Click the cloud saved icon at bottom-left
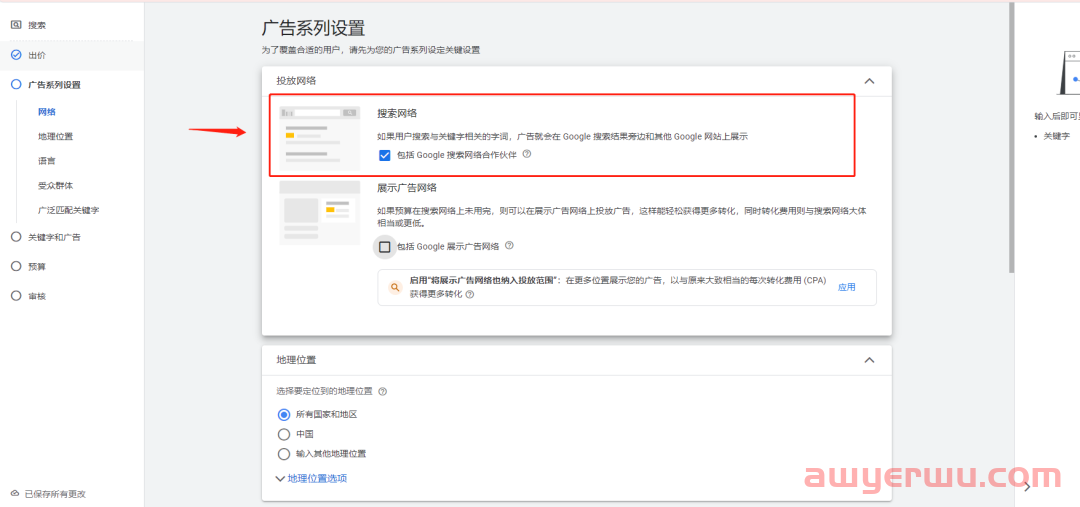 tap(15, 494)
